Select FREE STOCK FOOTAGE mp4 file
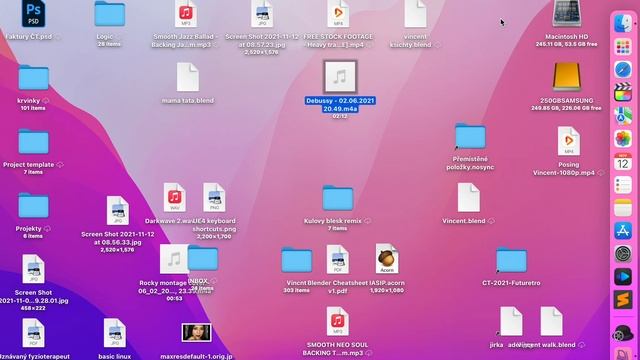 [x=338, y=13]
